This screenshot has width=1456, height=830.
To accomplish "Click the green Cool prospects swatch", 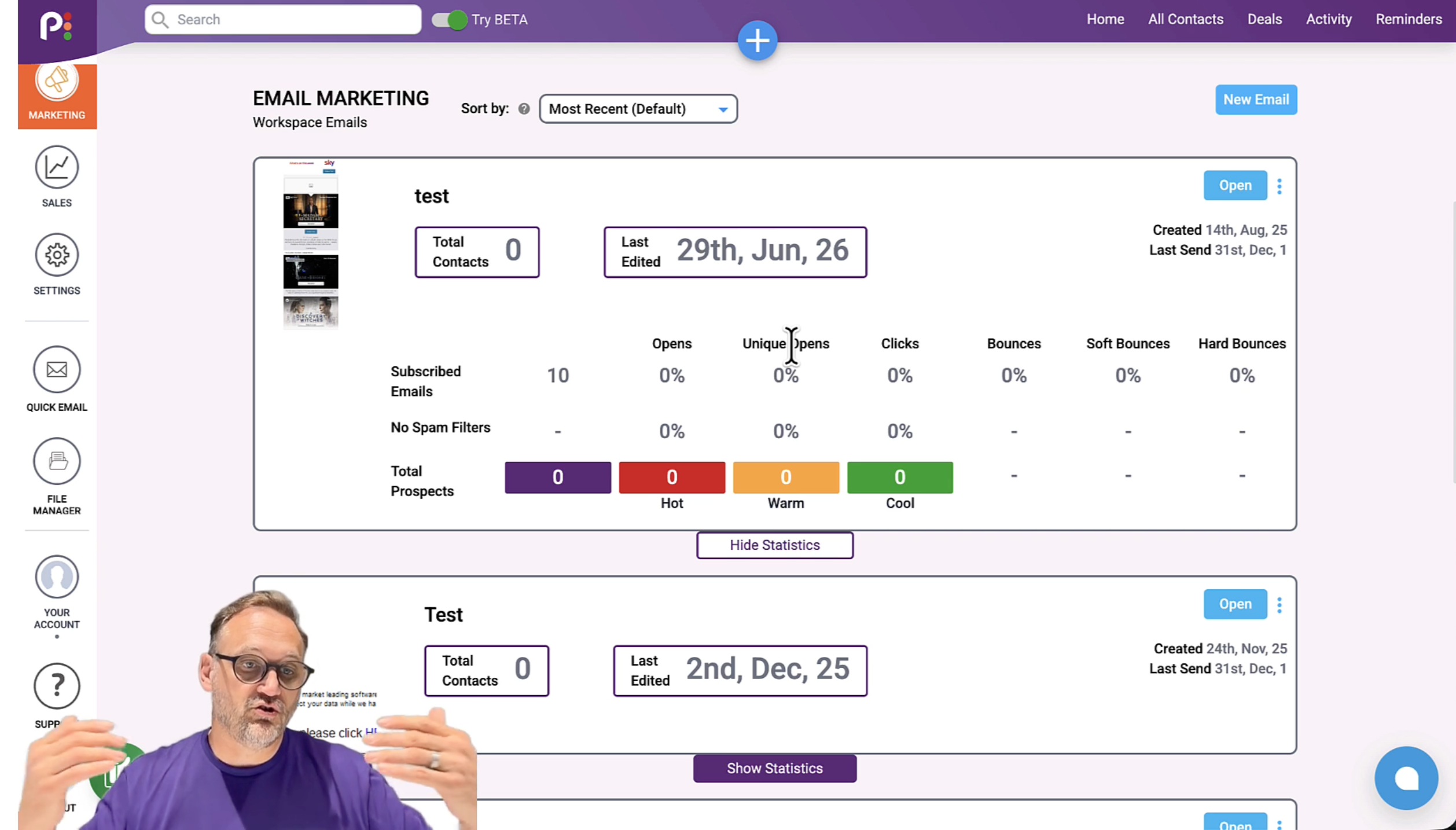I will (900, 478).
